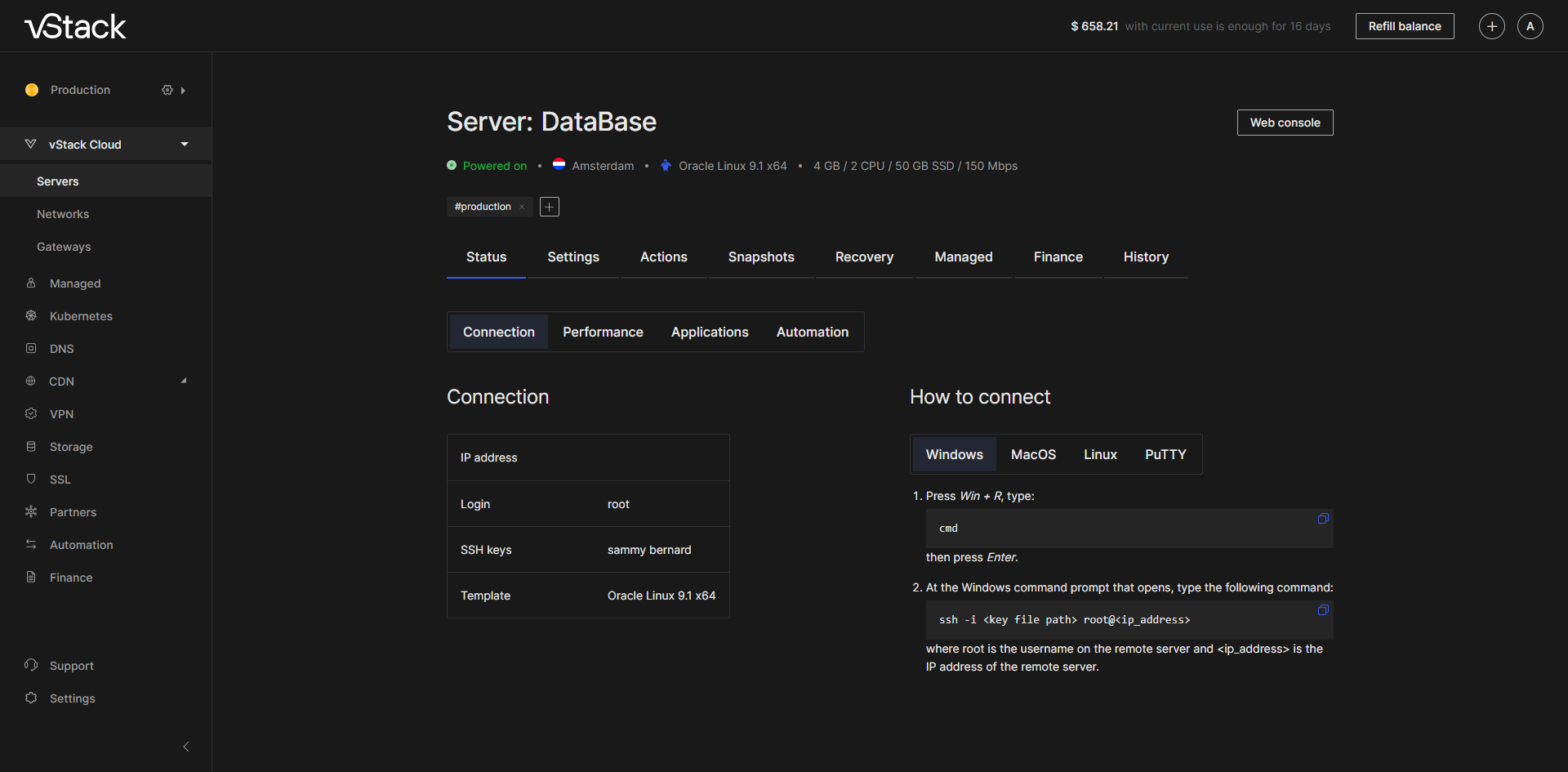Select Windows connection instructions
The height and width of the screenshot is (772, 1568).
coord(955,454)
